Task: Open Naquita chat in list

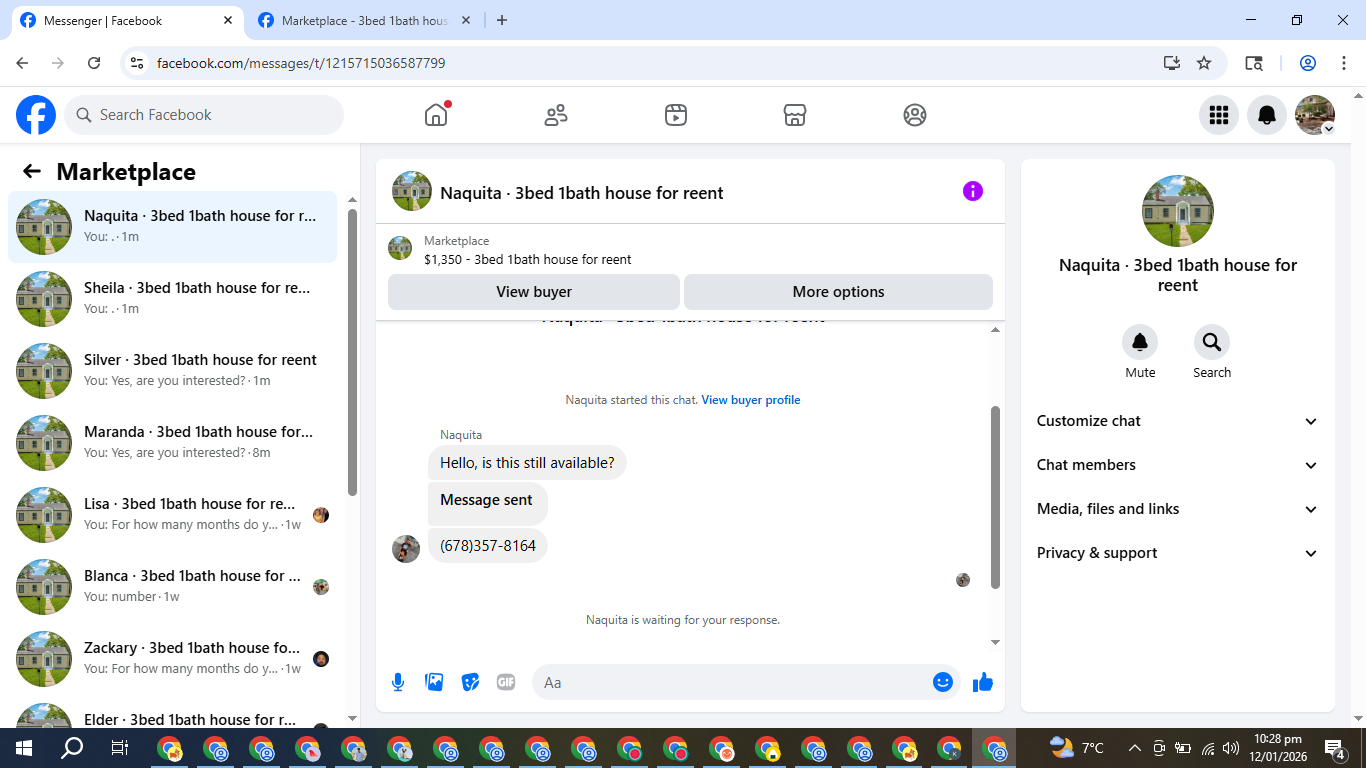Action: coord(173,227)
